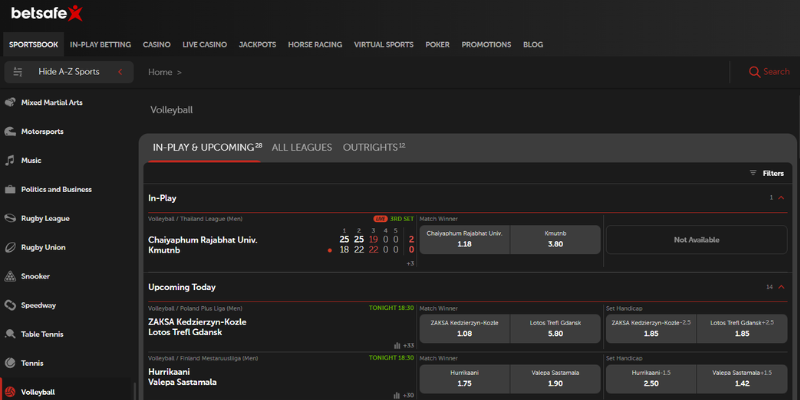The height and width of the screenshot is (400, 800).
Task: Select the Rugby League ball icon
Action: [10, 218]
